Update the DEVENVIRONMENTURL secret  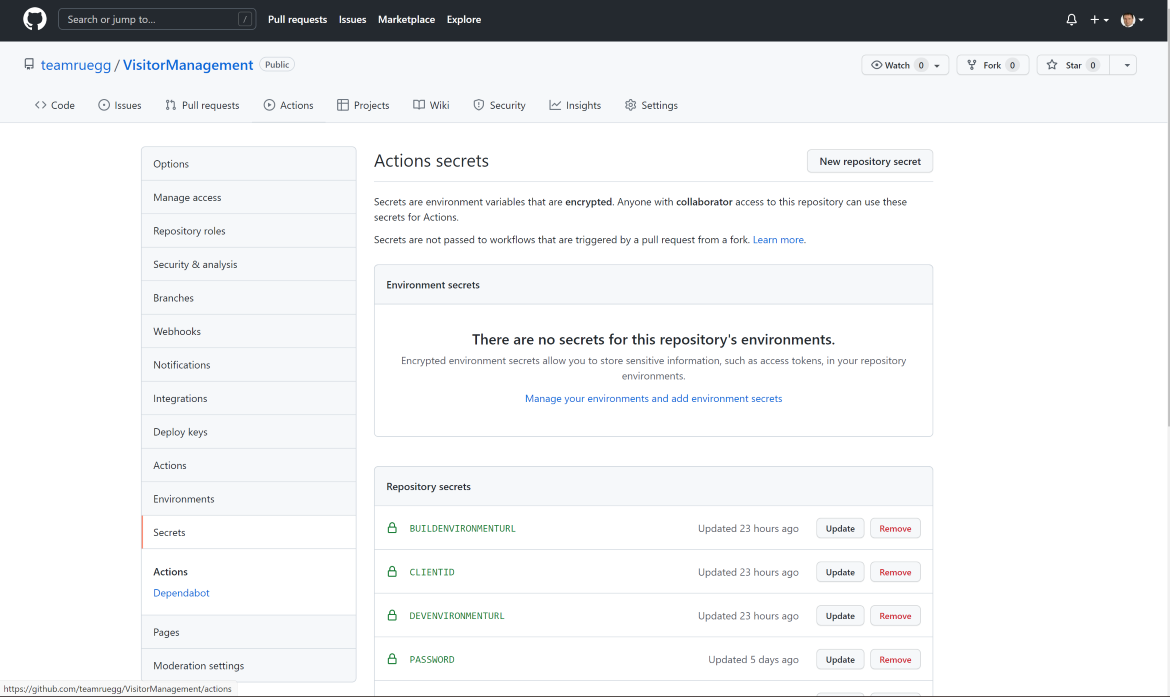(x=840, y=616)
